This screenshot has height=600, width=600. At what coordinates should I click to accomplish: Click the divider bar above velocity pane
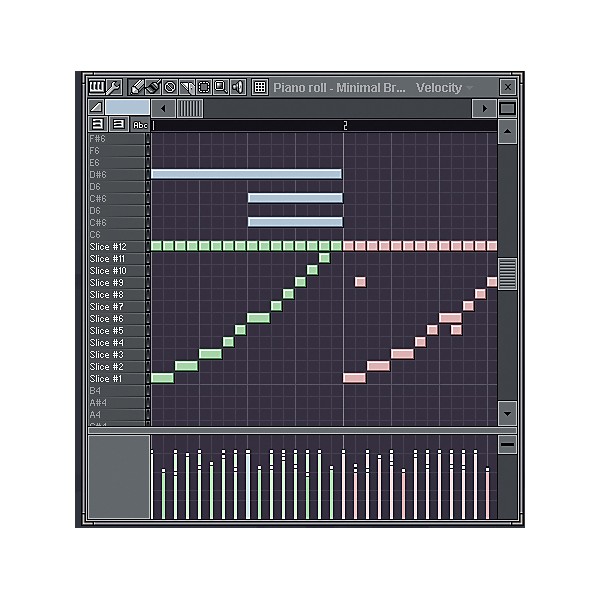pos(302,430)
